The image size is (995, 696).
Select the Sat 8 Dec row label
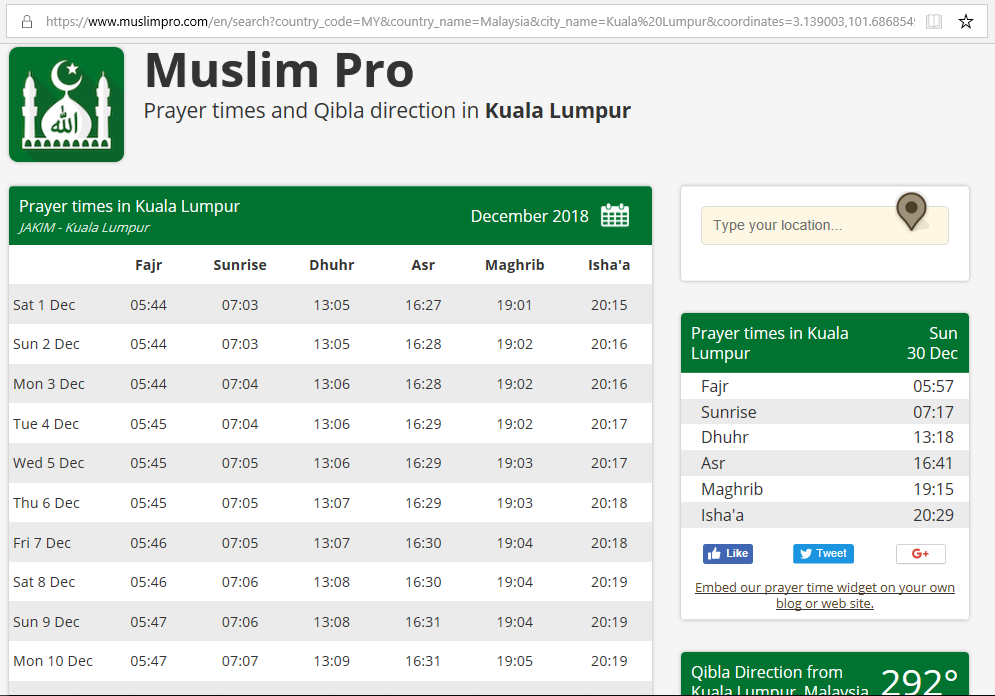click(x=44, y=582)
